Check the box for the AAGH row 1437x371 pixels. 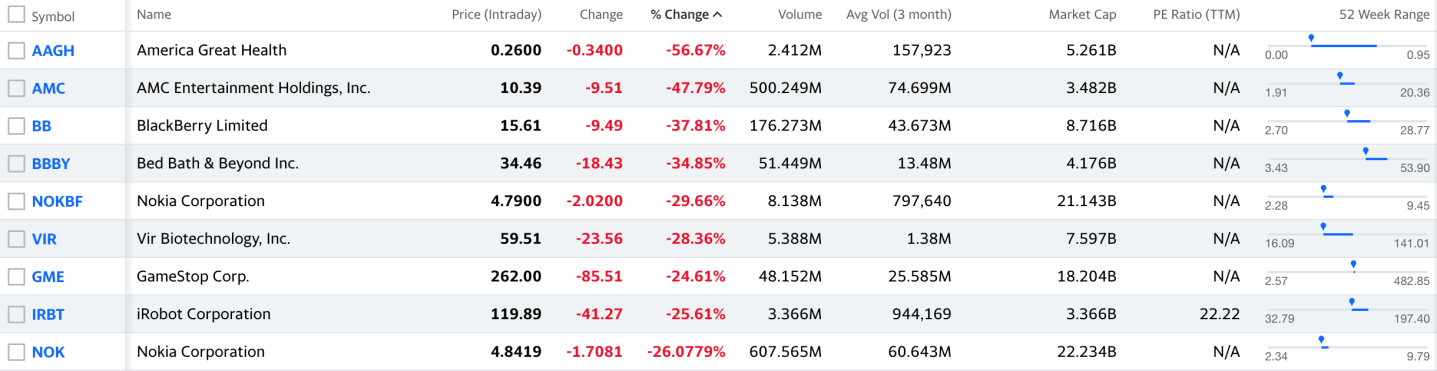tap(16, 50)
